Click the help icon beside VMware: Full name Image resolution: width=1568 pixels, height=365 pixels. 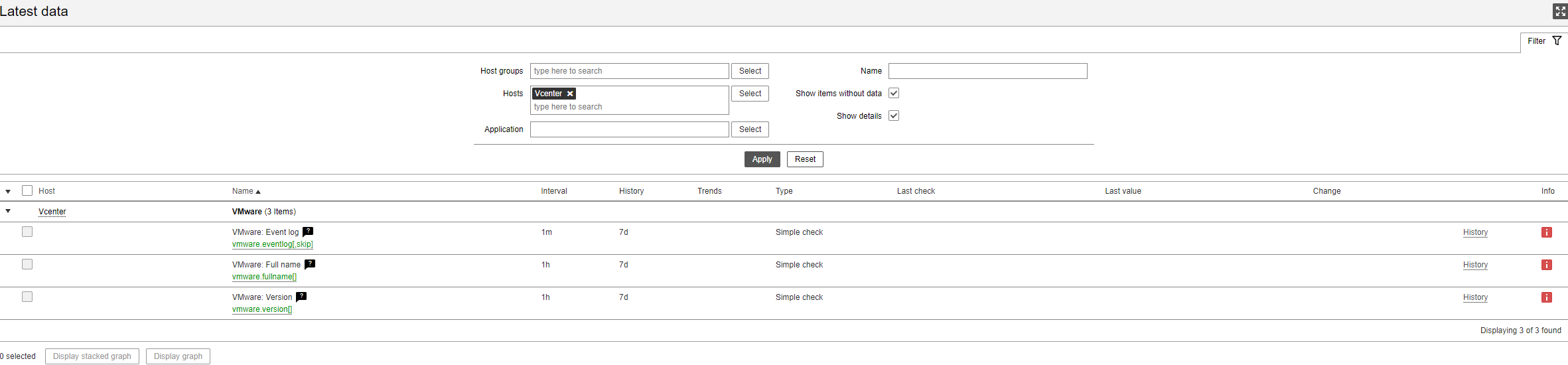[x=310, y=264]
